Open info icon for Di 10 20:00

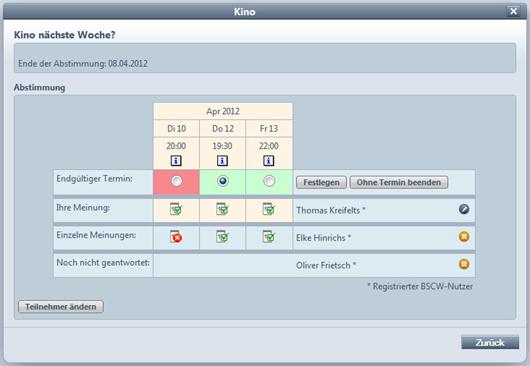tap(176, 161)
